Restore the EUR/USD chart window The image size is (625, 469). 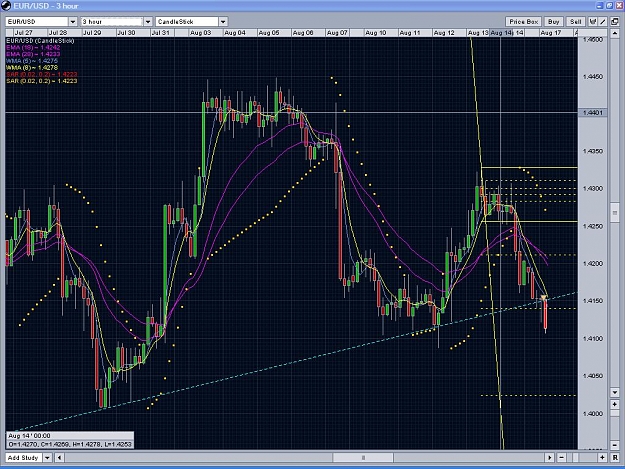(x=609, y=6)
